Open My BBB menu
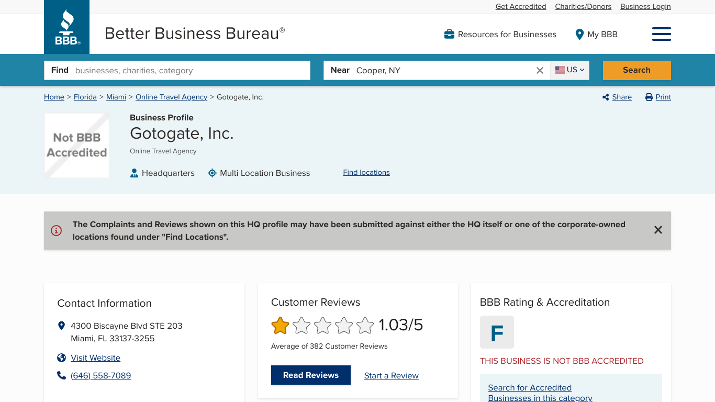 point(596,35)
